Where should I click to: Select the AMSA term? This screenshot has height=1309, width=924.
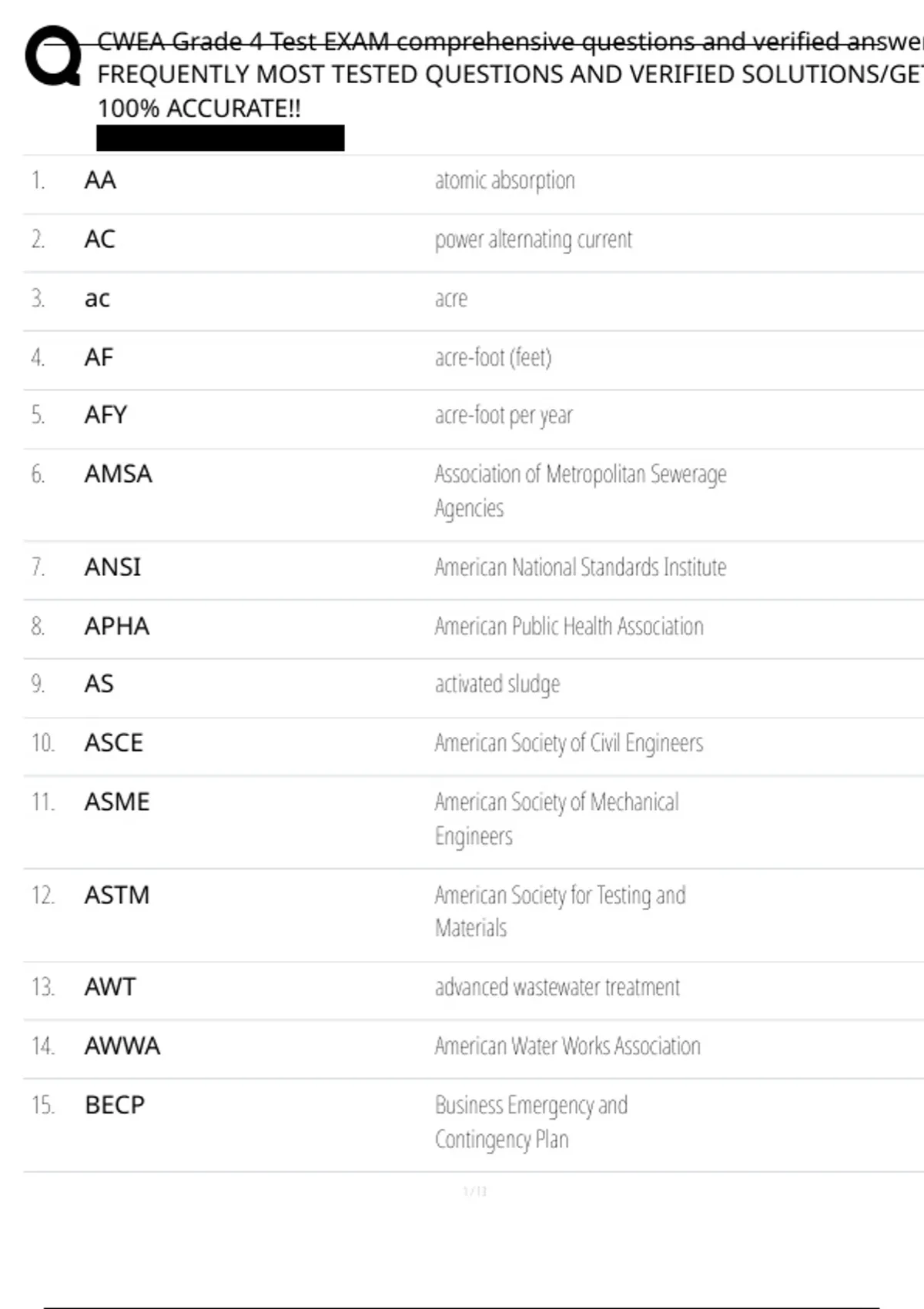click(118, 474)
